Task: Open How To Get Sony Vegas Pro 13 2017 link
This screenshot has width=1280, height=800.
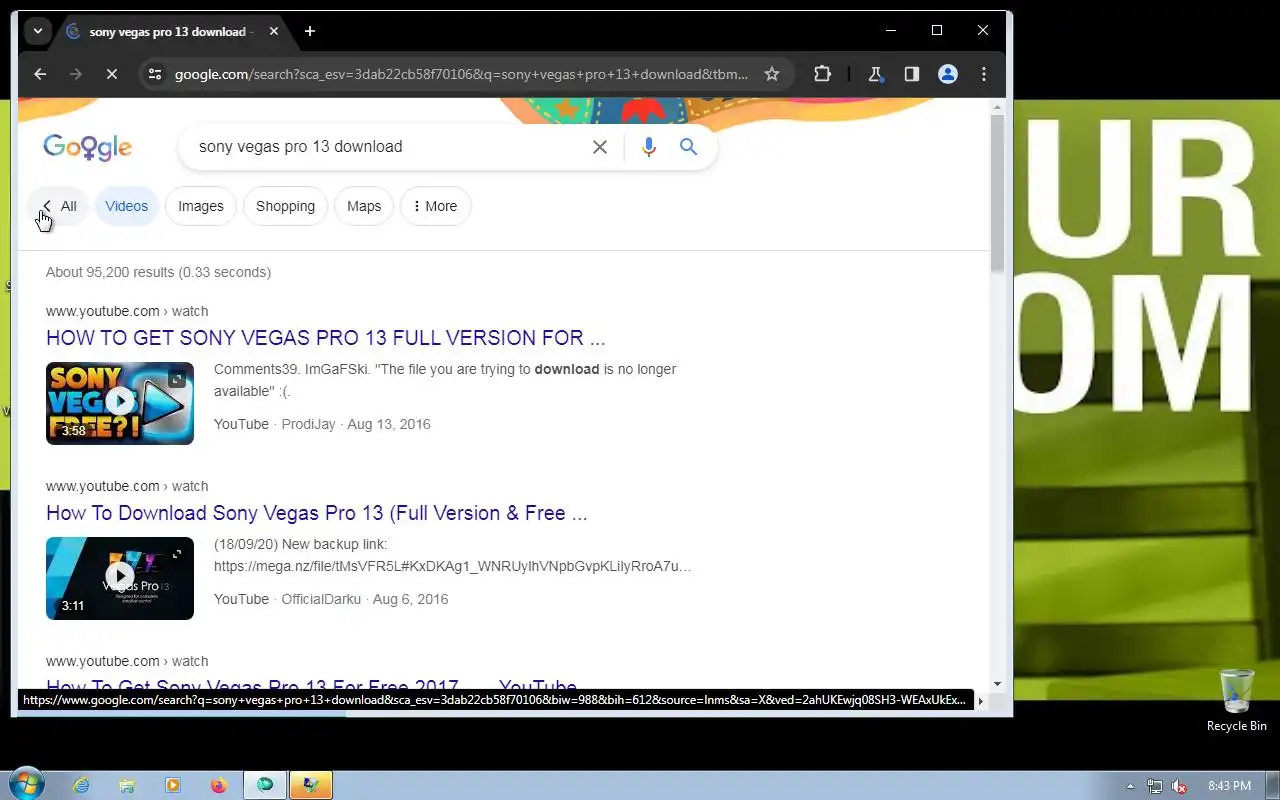Action: click(311, 688)
